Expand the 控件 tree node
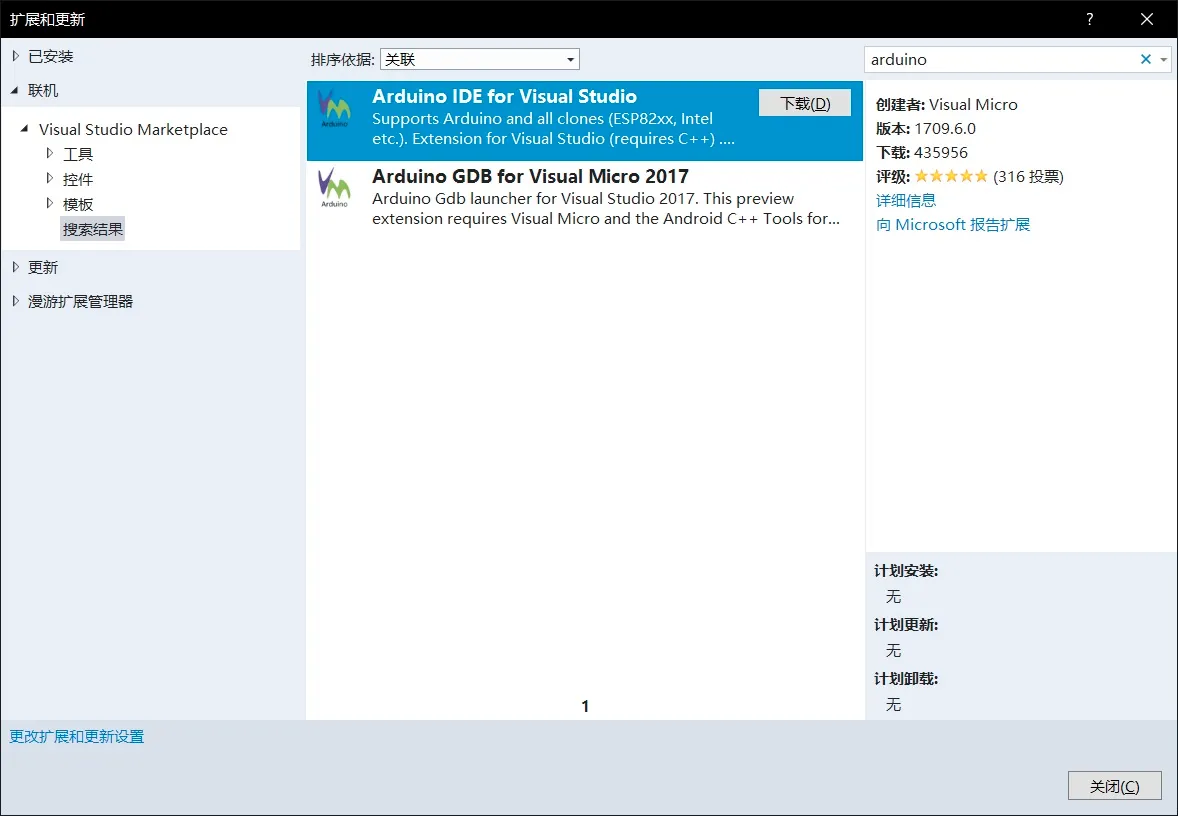Viewport: 1178px width, 816px height. coord(51,178)
